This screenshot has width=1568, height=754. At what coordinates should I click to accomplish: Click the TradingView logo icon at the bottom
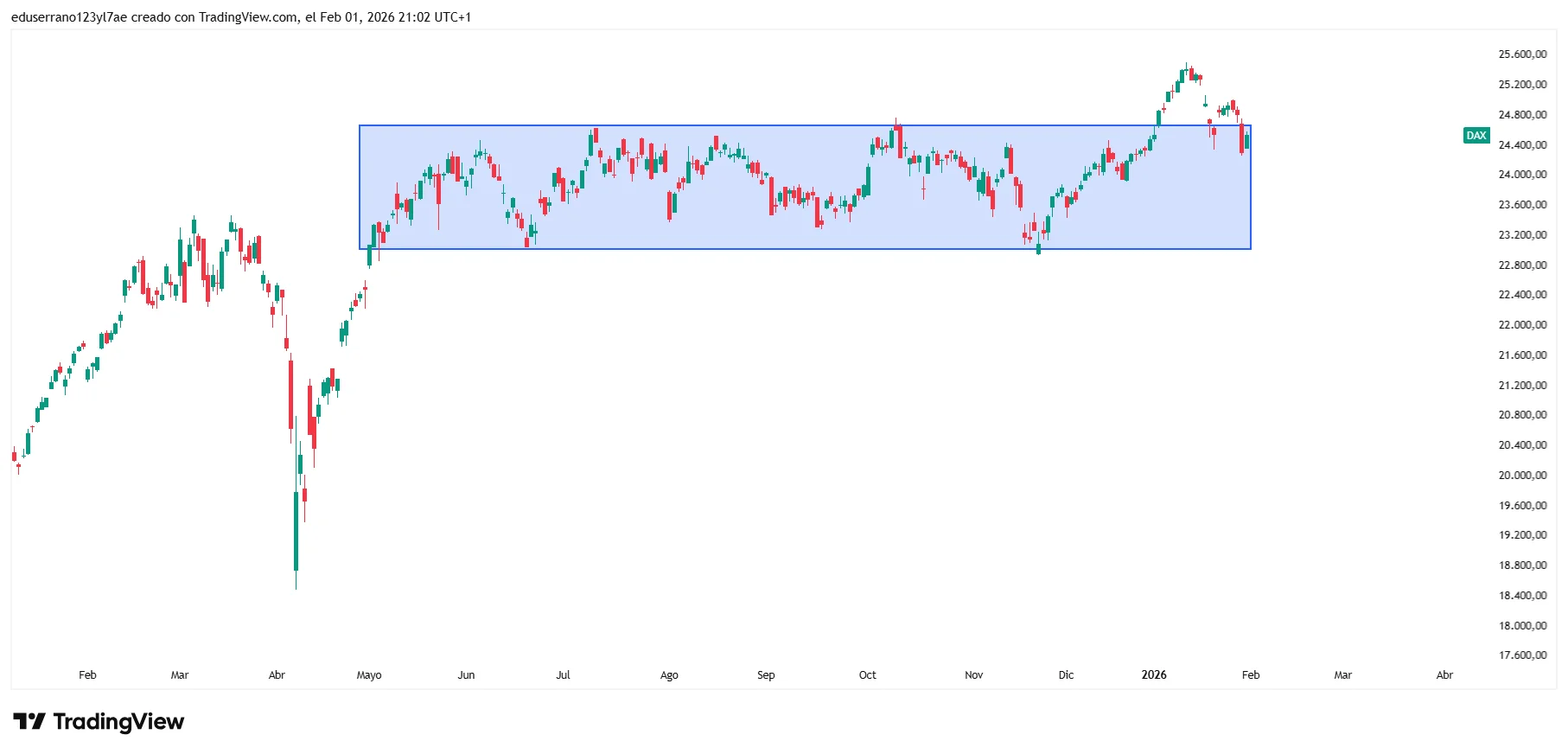29,721
